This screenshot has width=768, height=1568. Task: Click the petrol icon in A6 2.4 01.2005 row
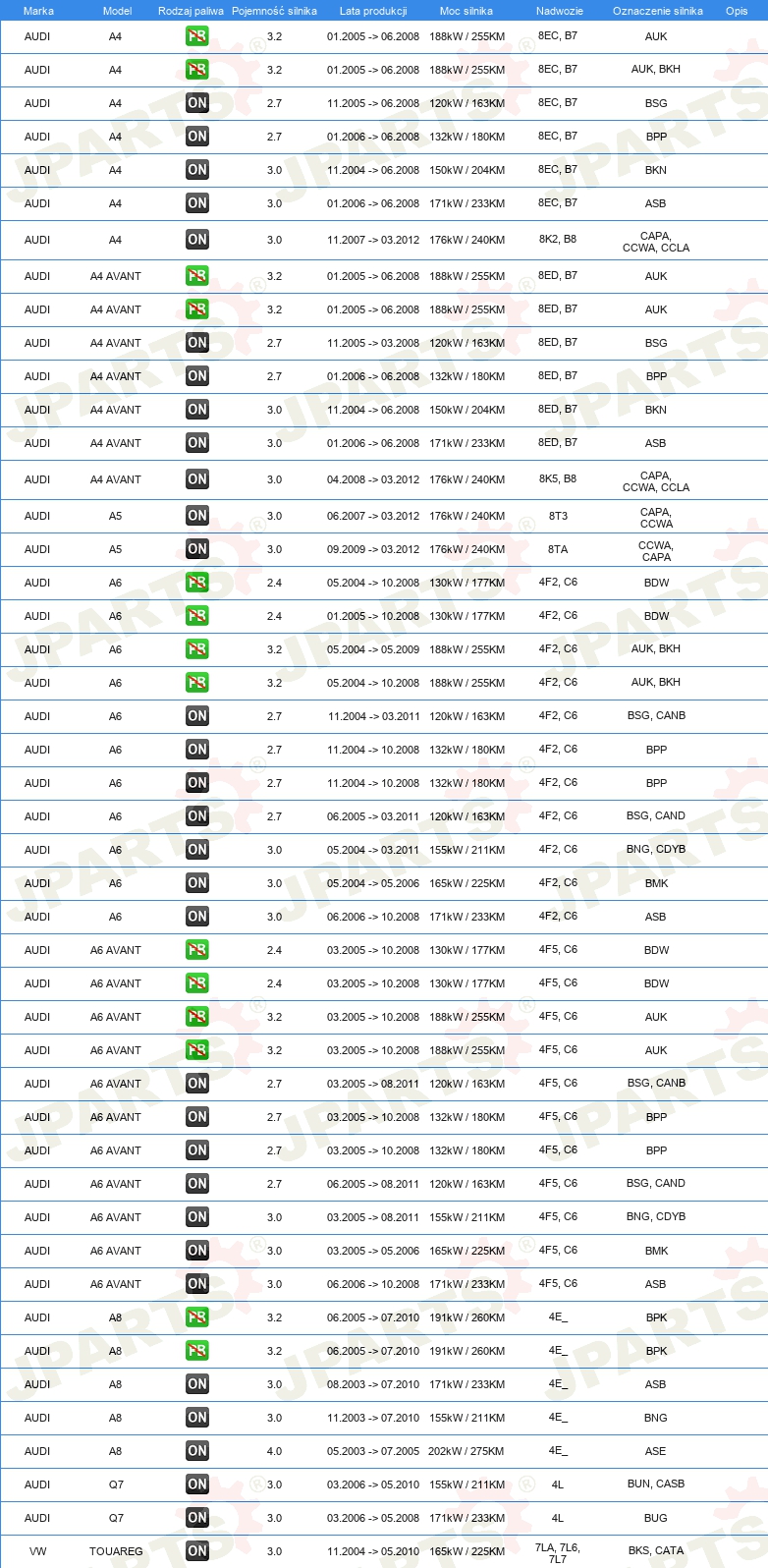pyautogui.click(x=197, y=616)
